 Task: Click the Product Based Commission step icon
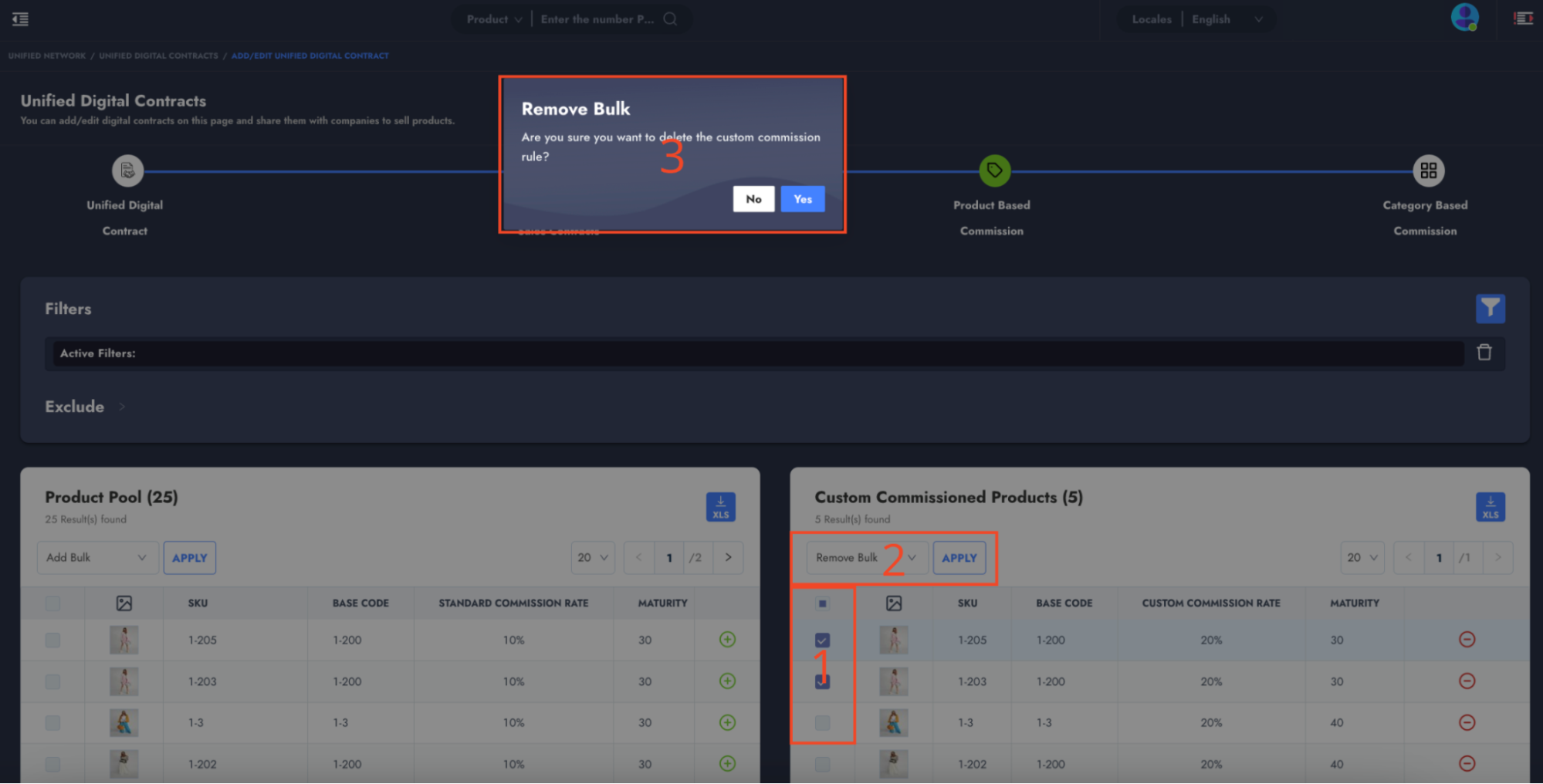click(994, 171)
